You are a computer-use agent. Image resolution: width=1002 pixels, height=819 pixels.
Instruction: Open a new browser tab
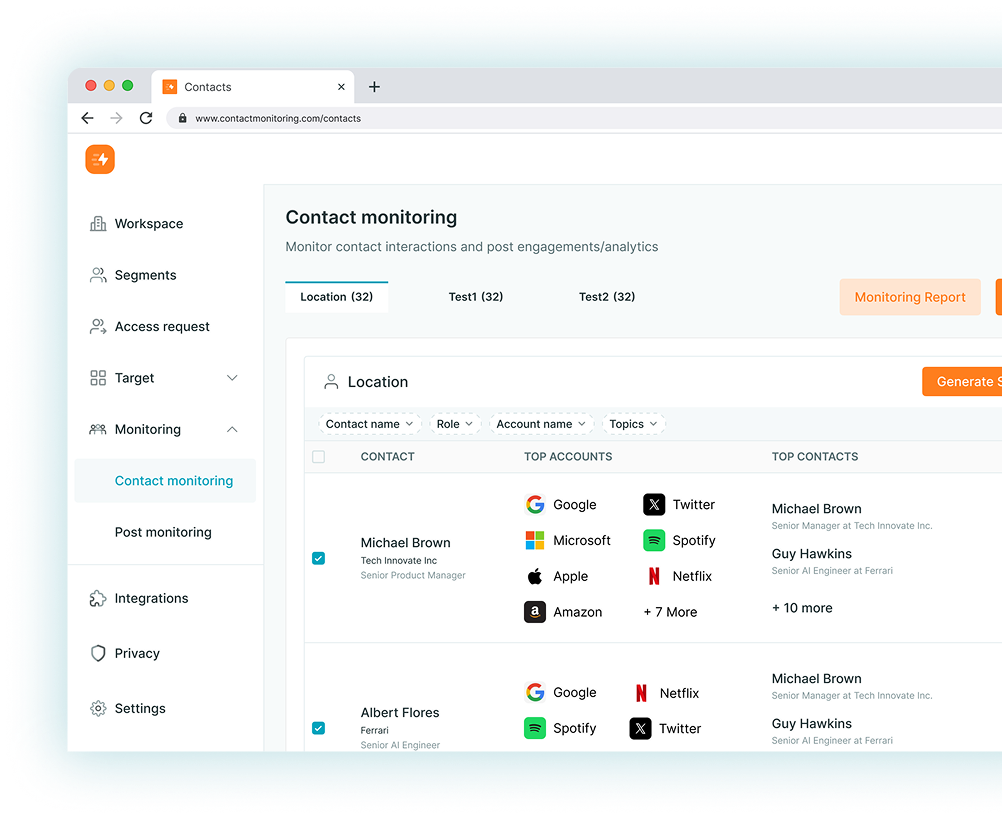pos(374,87)
